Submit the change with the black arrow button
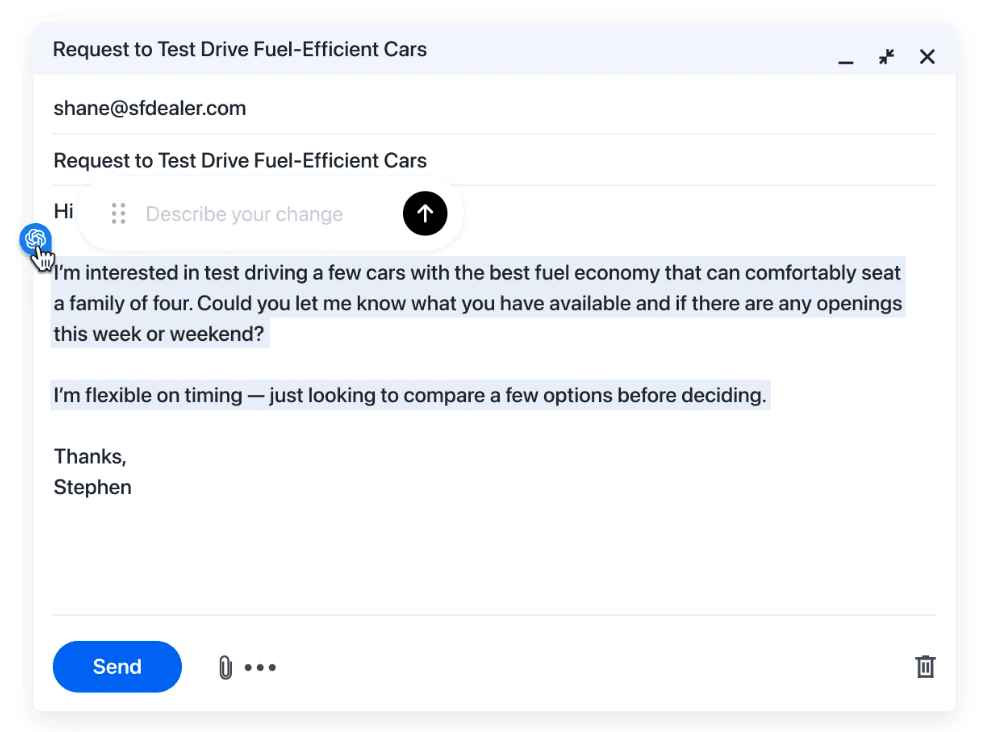983x732 pixels. pos(425,213)
